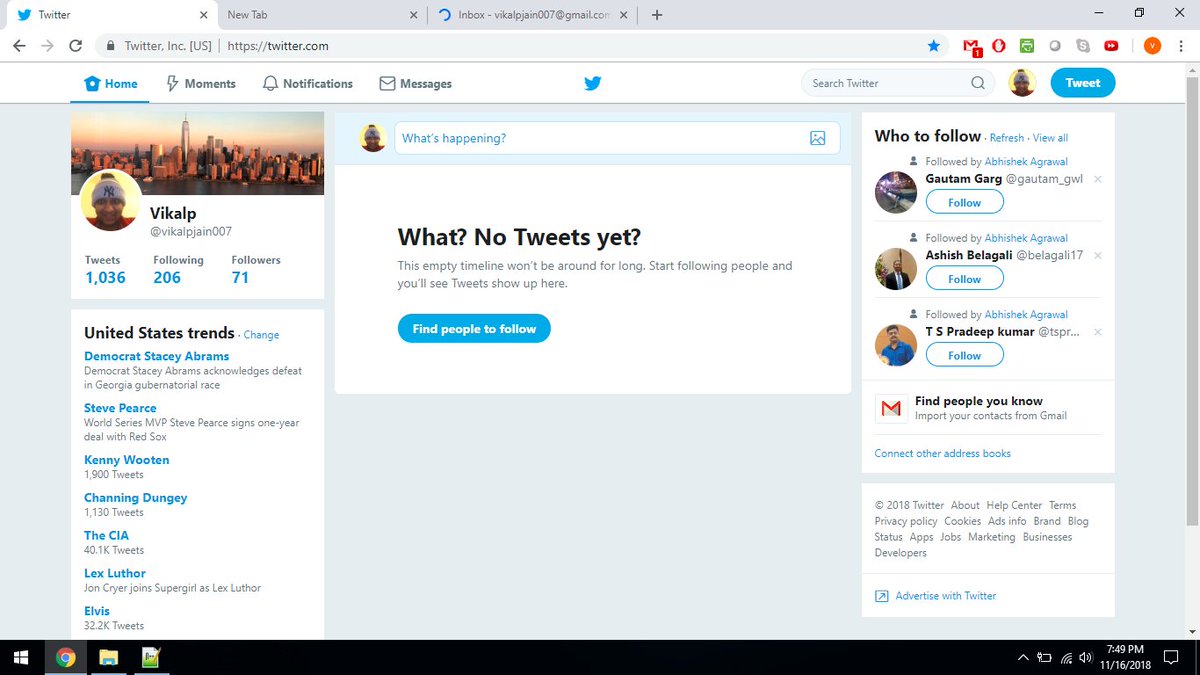Image resolution: width=1200 pixels, height=675 pixels.
Task: Open the Elvis trend
Action: (97, 611)
